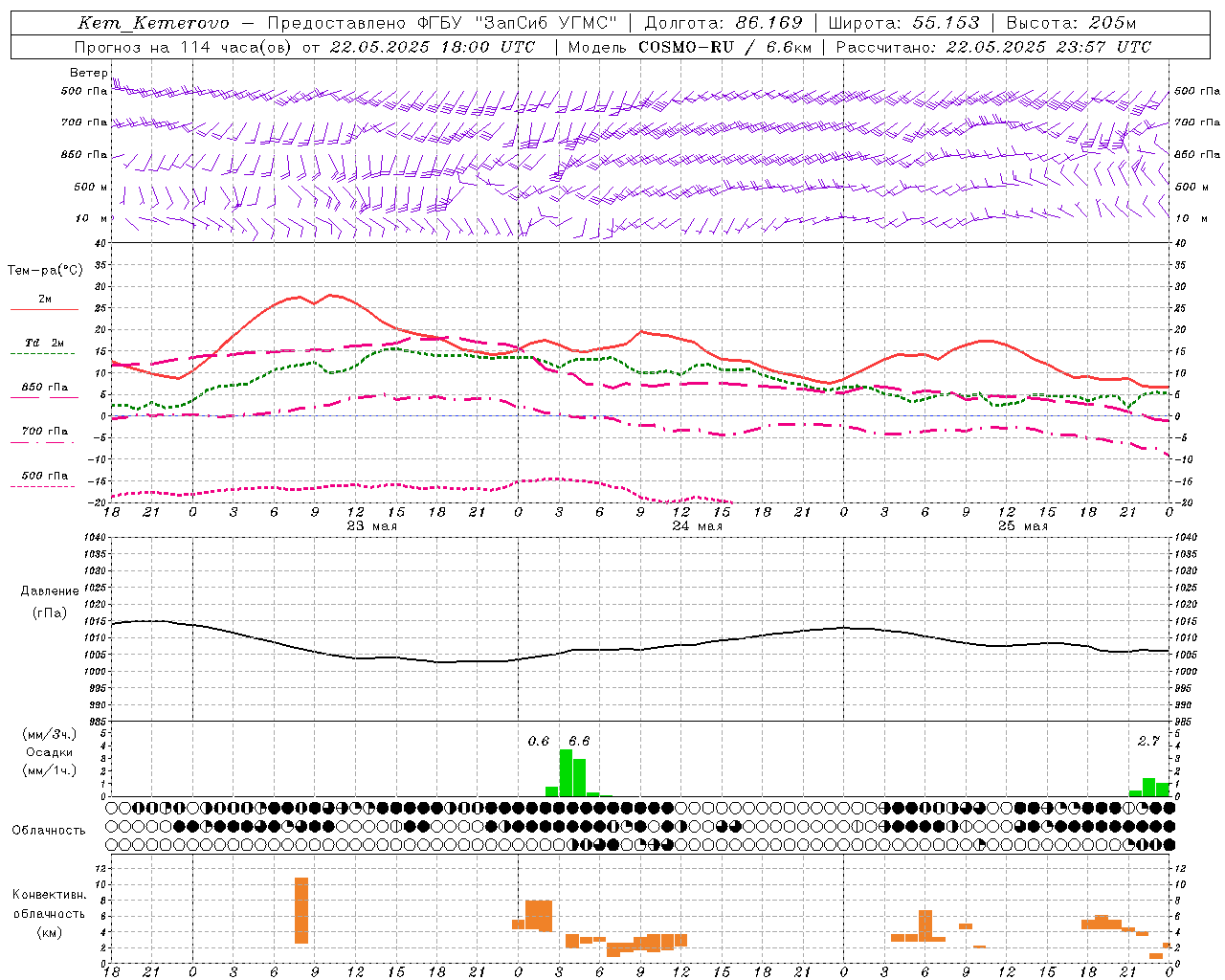Click the 23 мая date label
1225x980 pixels.
pyautogui.click(x=372, y=526)
